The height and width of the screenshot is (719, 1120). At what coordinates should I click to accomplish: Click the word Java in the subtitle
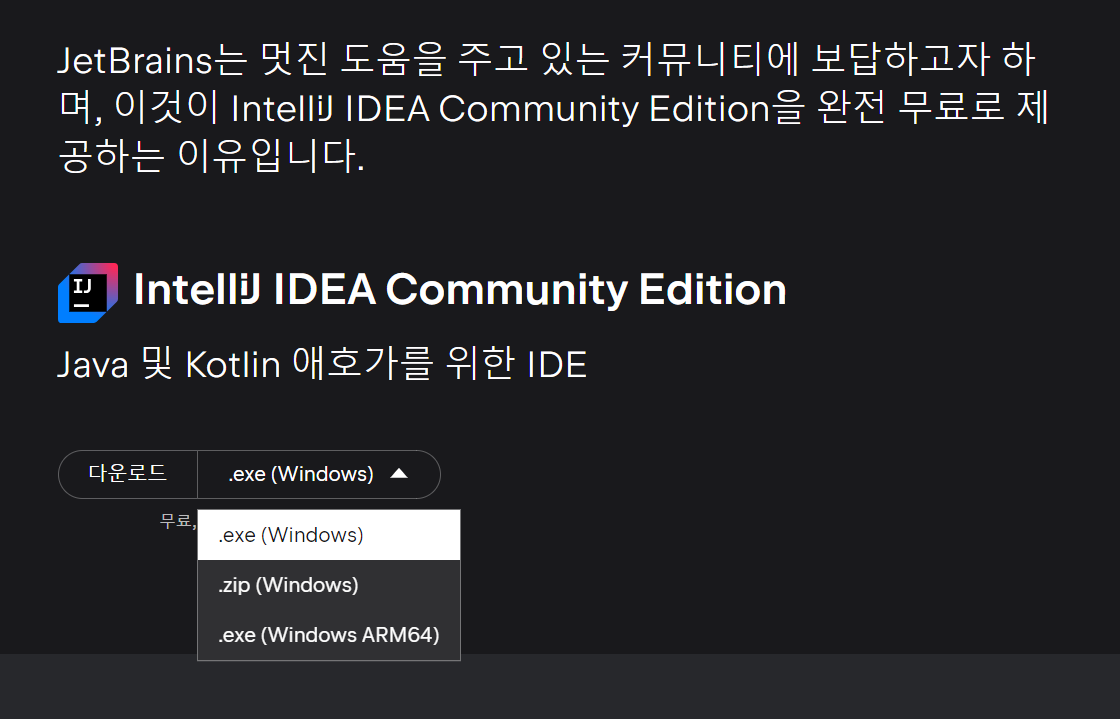(x=93, y=365)
